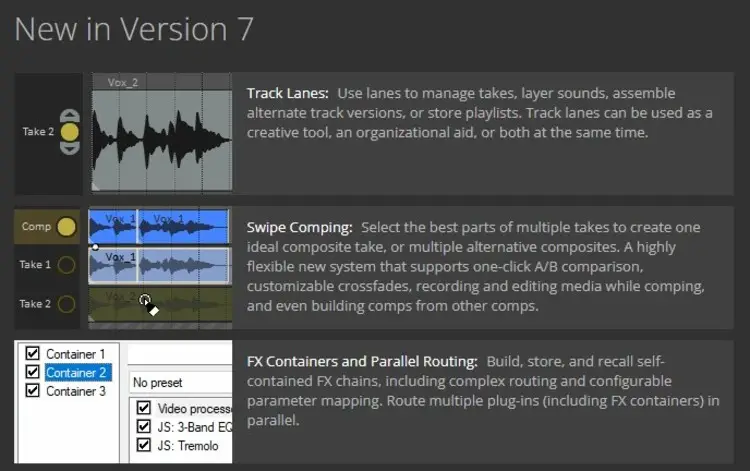Select the Video processor FX entry

click(195, 408)
